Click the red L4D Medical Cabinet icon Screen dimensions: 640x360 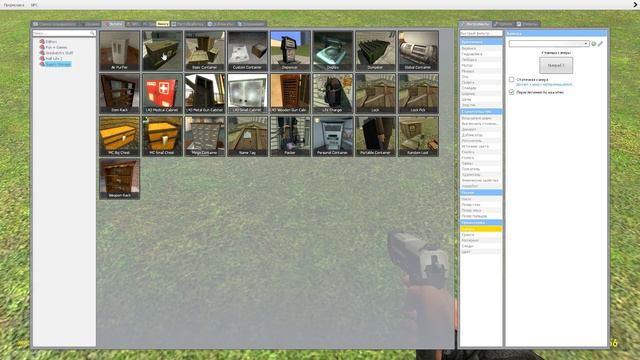(x=162, y=93)
